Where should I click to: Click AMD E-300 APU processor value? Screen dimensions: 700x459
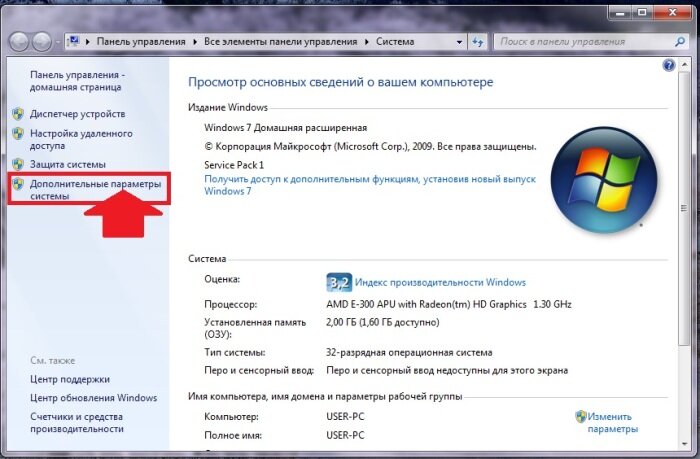tap(449, 305)
